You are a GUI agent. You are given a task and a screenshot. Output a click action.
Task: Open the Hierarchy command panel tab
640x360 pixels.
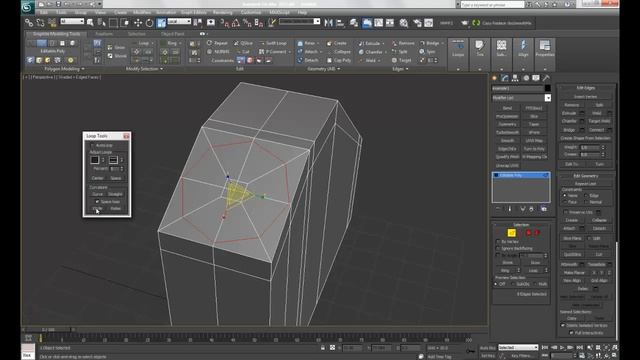point(515,78)
